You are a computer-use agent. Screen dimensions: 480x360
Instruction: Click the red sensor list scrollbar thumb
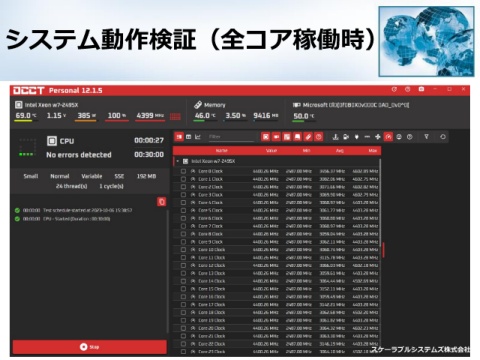(x=383, y=250)
